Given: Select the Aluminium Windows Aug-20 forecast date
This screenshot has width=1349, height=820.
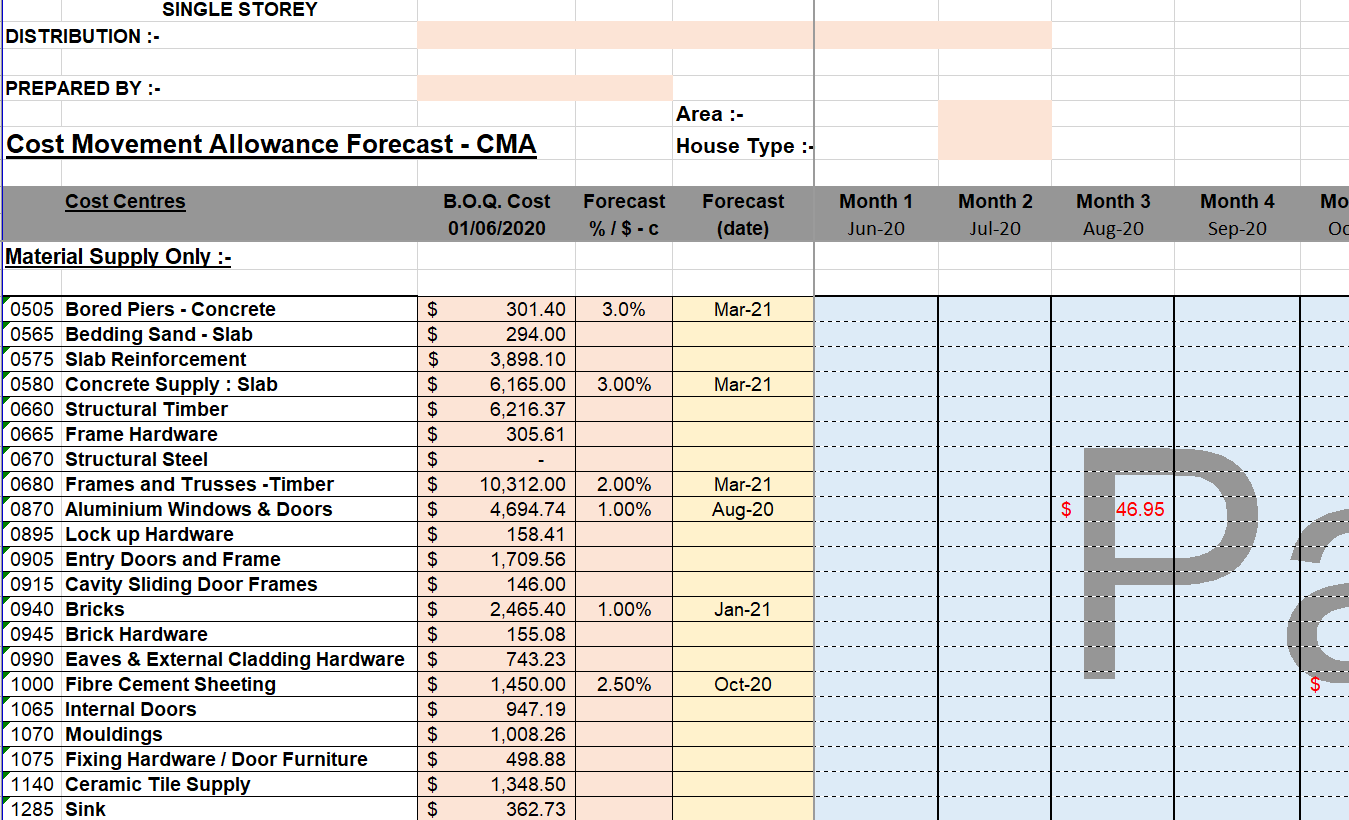Looking at the screenshot, I should [x=743, y=510].
